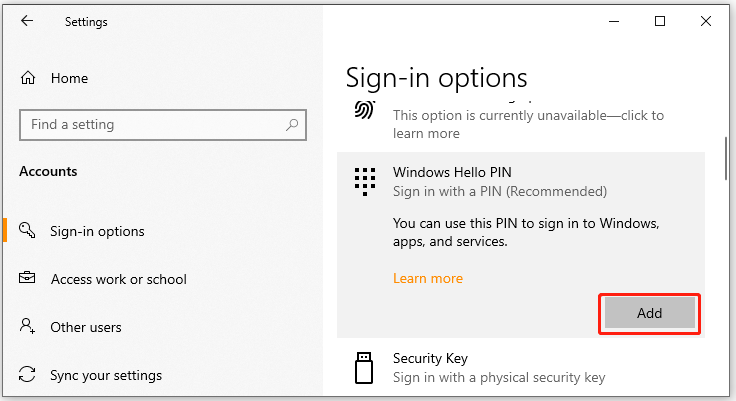This screenshot has width=736, height=401.
Task: Open the orange Learn more link
Action: pyautogui.click(x=428, y=278)
